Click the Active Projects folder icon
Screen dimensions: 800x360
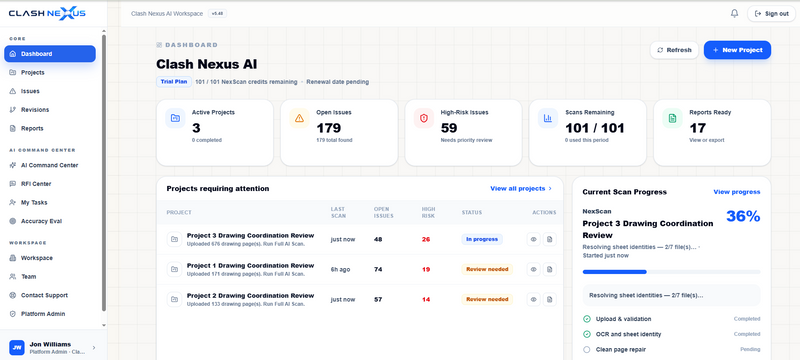[x=175, y=118]
